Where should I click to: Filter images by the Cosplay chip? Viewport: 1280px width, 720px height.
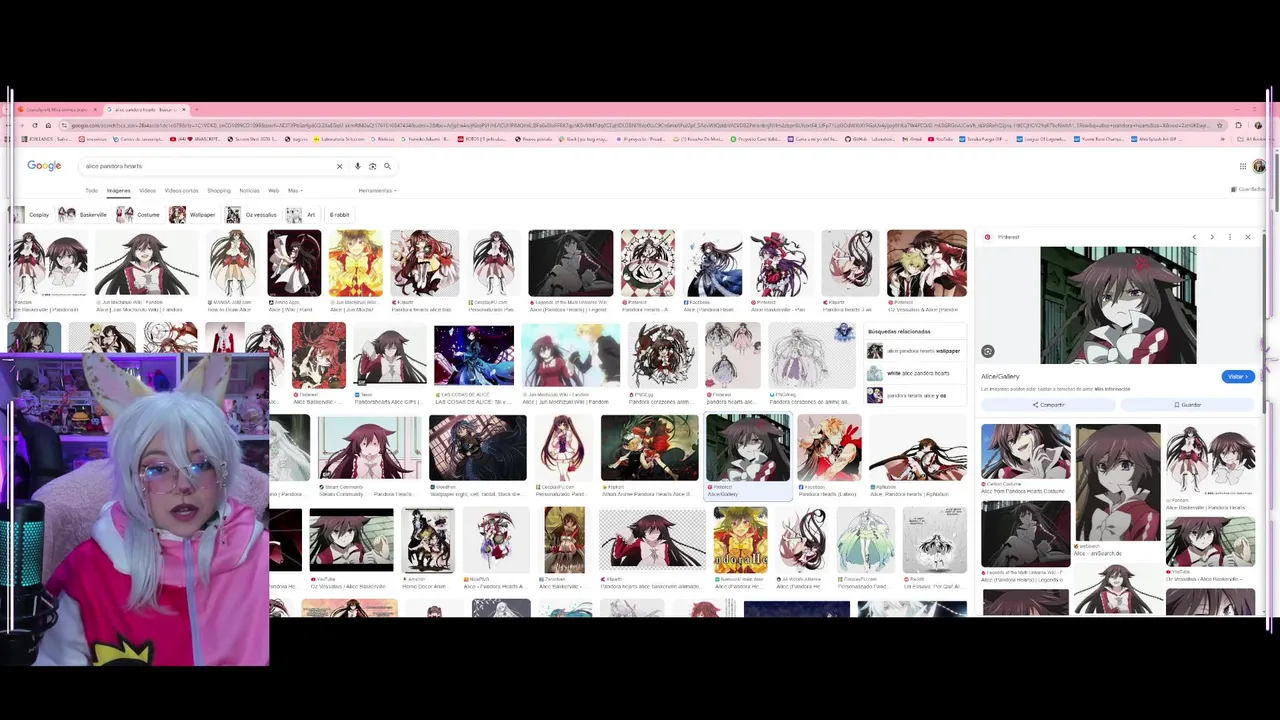[31, 214]
